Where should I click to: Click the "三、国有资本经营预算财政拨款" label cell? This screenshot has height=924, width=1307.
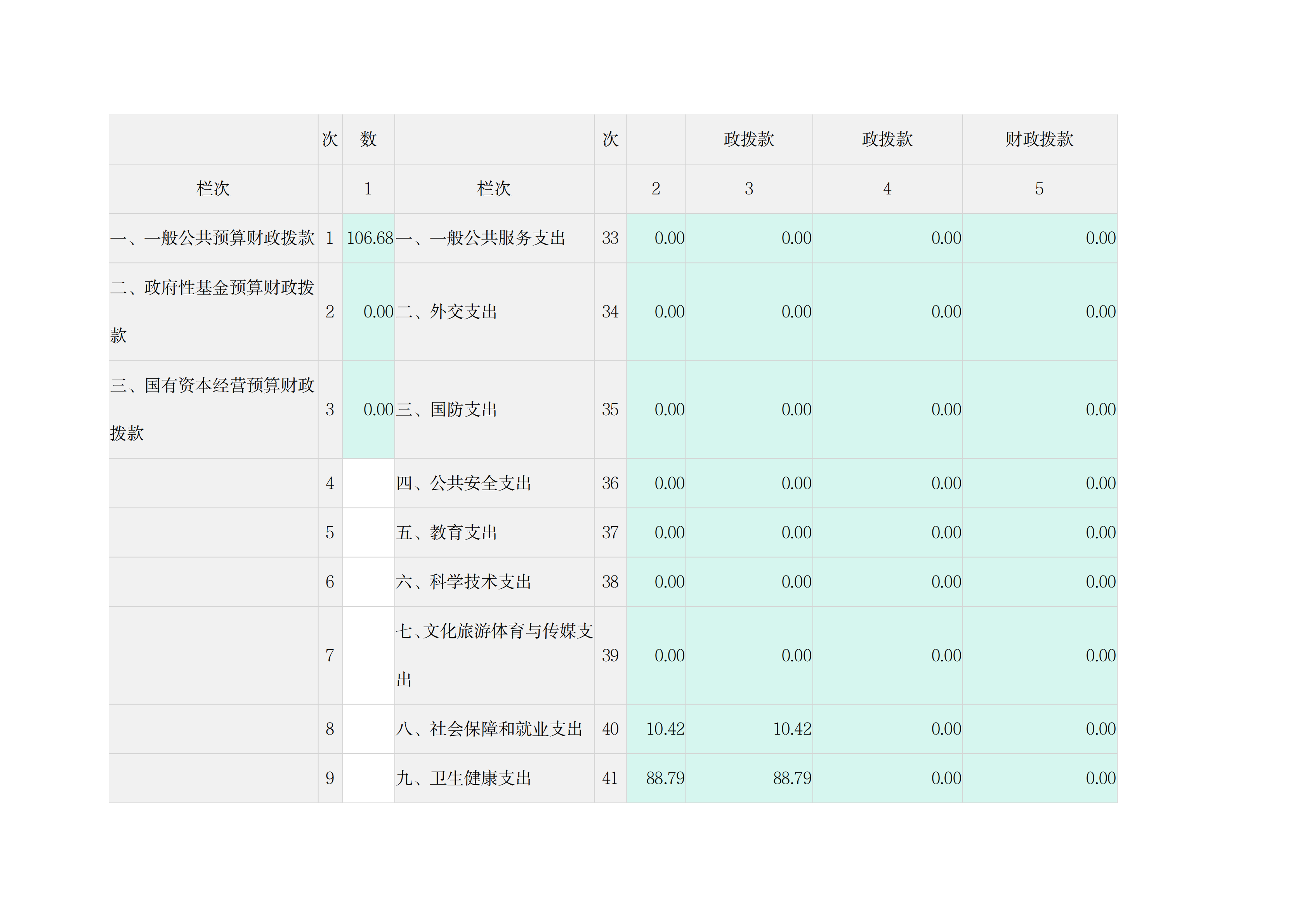[x=213, y=410]
